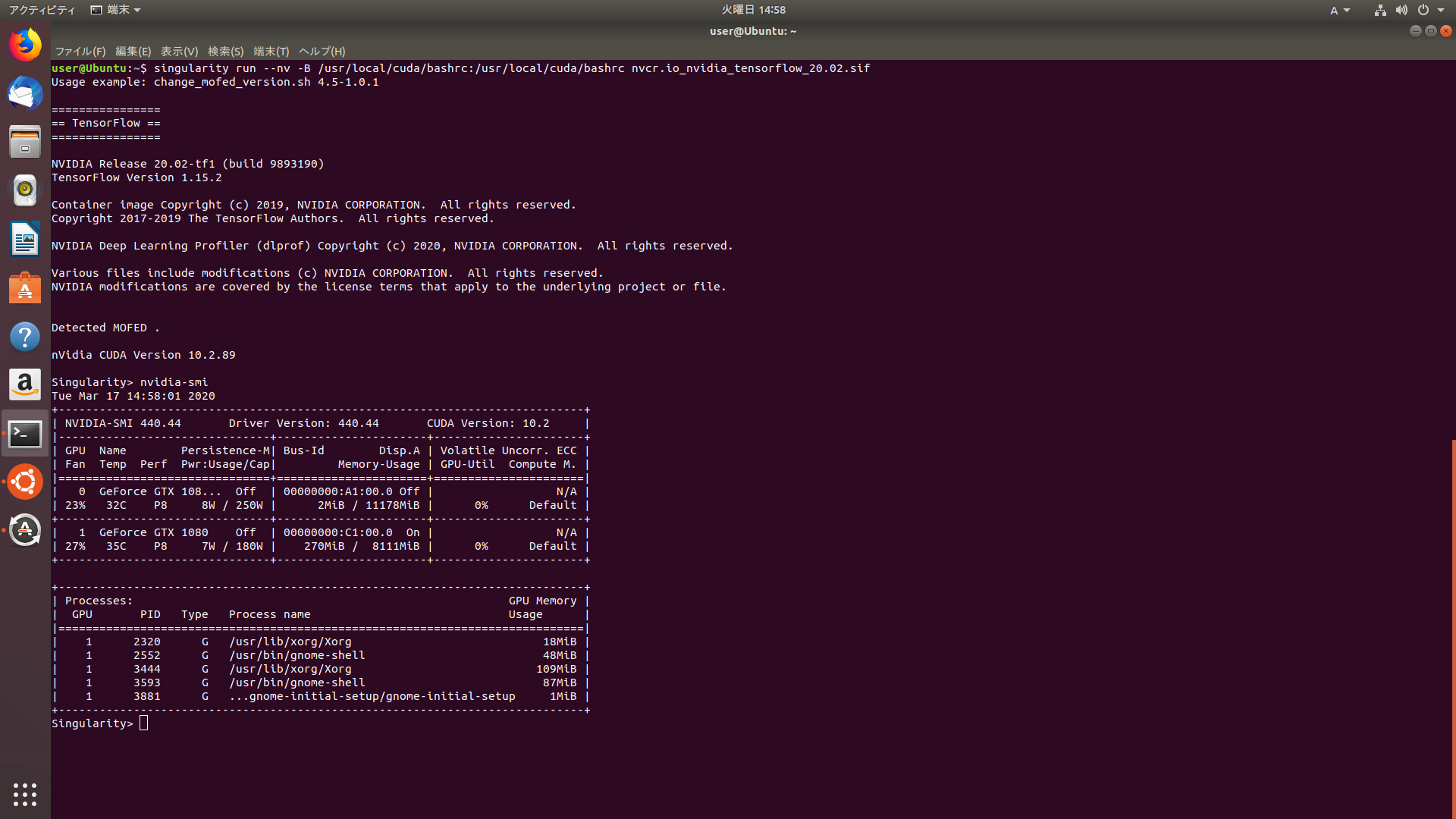The width and height of the screenshot is (1456, 819).
Task: Show the applications grid
Action: (25, 794)
